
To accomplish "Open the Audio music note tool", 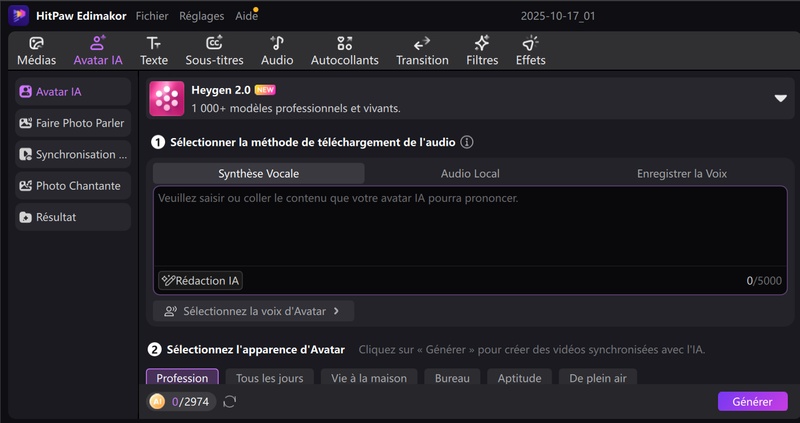I will [277, 44].
